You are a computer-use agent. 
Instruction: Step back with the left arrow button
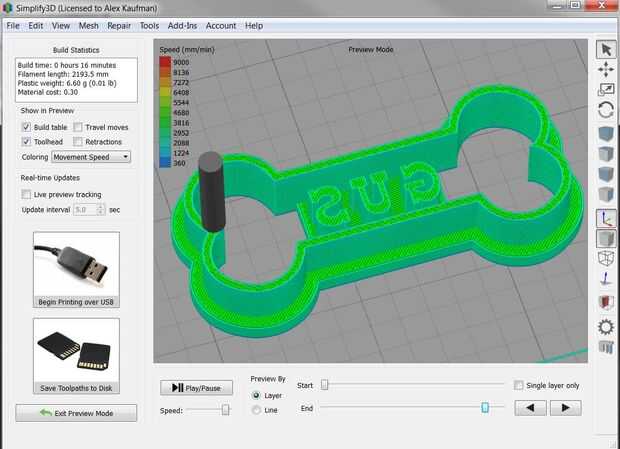tap(531, 407)
